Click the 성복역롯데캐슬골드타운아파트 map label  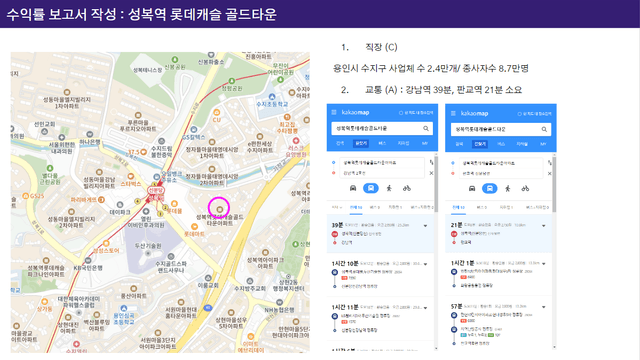(220, 220)
